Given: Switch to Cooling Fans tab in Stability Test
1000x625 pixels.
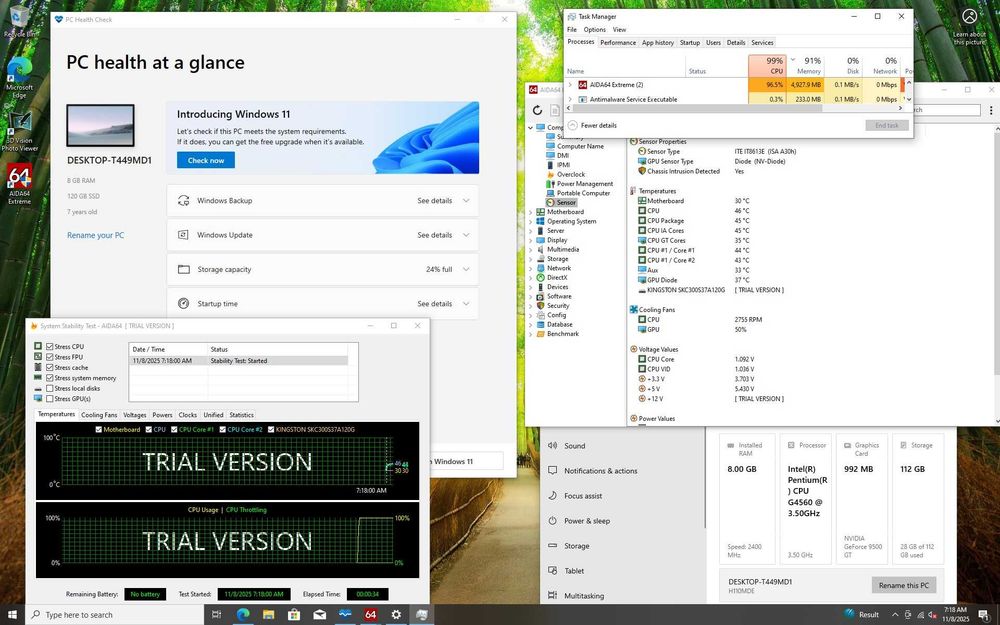Looking at the screenshot, I should click(x=99, y=415).
